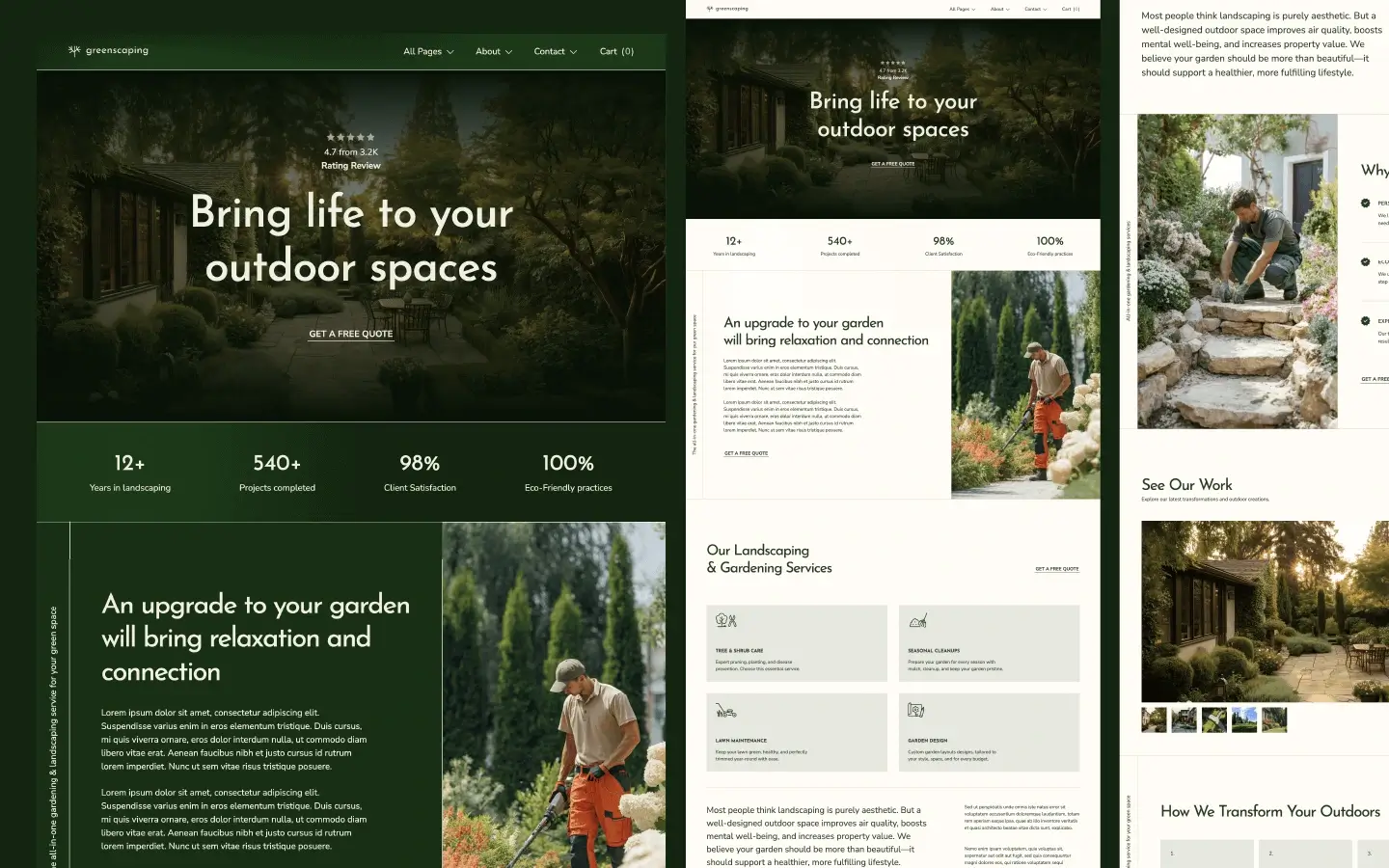Open About dropdown in dark header

(494, 51)
